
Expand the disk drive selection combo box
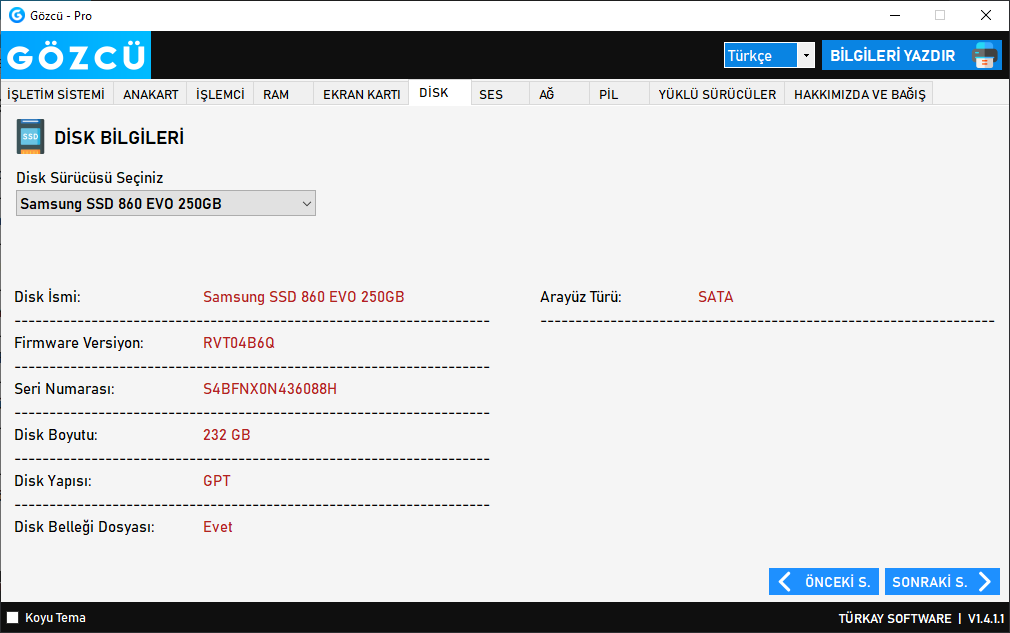click(x=166, y=203)
